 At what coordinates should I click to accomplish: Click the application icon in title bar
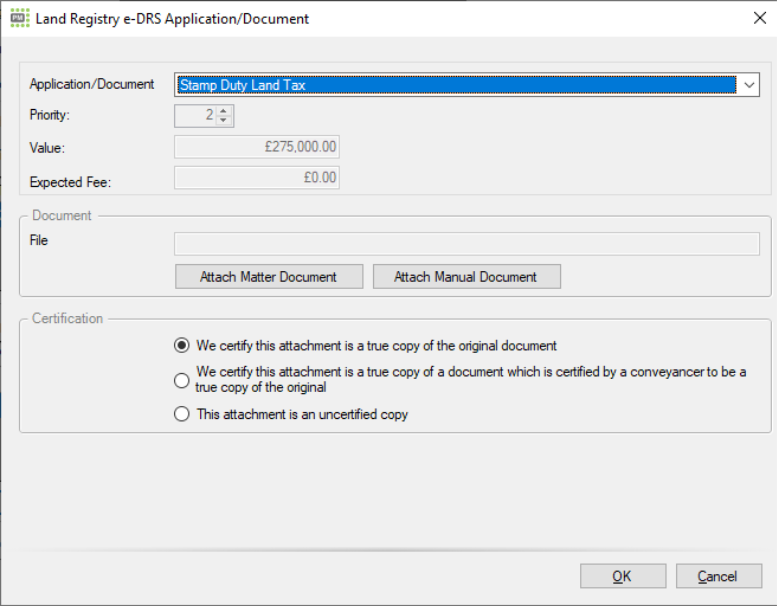tap(20, 18)
